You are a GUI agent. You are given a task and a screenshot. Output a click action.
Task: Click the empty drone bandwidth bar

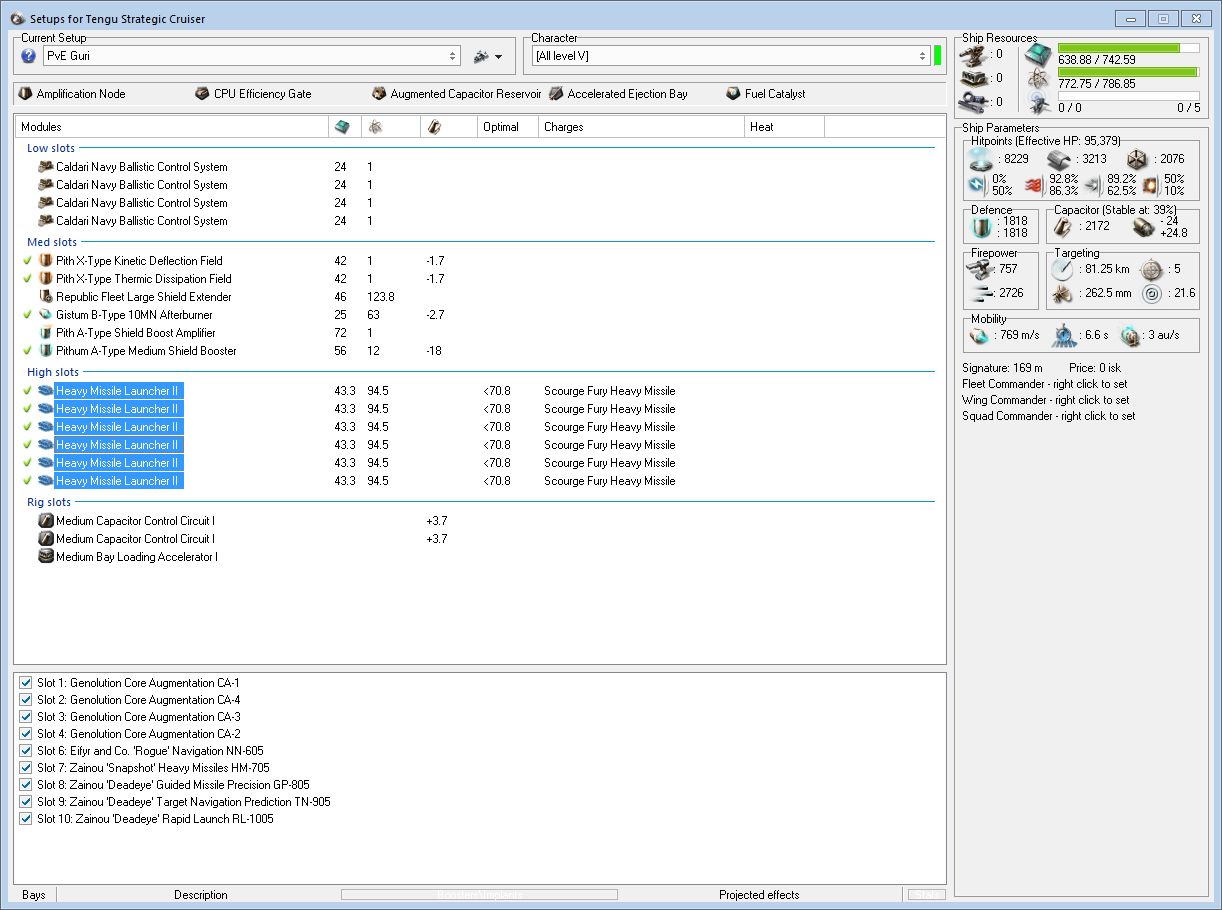(1128, 96)
